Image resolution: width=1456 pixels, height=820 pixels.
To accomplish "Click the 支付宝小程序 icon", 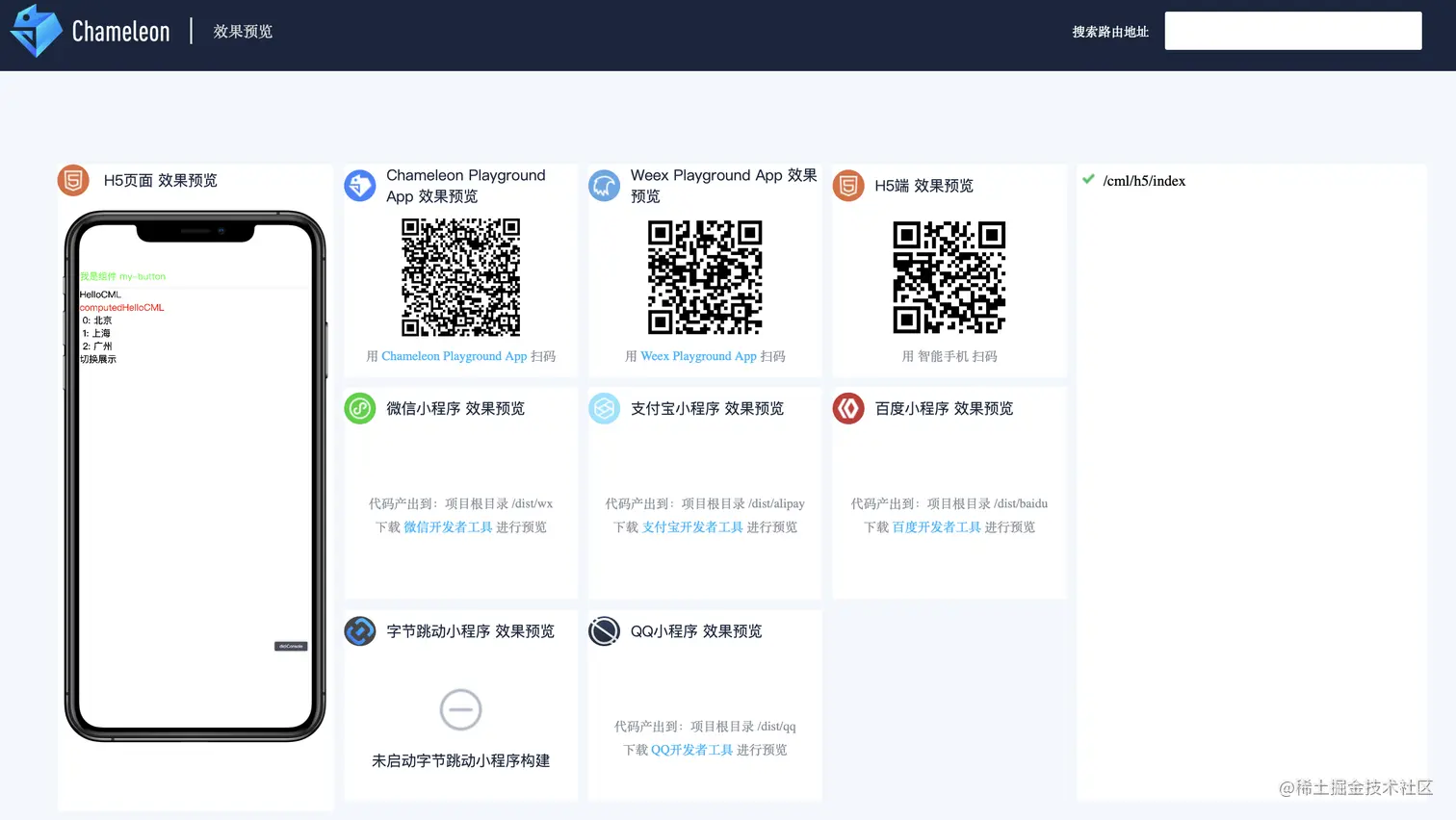I will pyautogui.click(x=605, y=408).
